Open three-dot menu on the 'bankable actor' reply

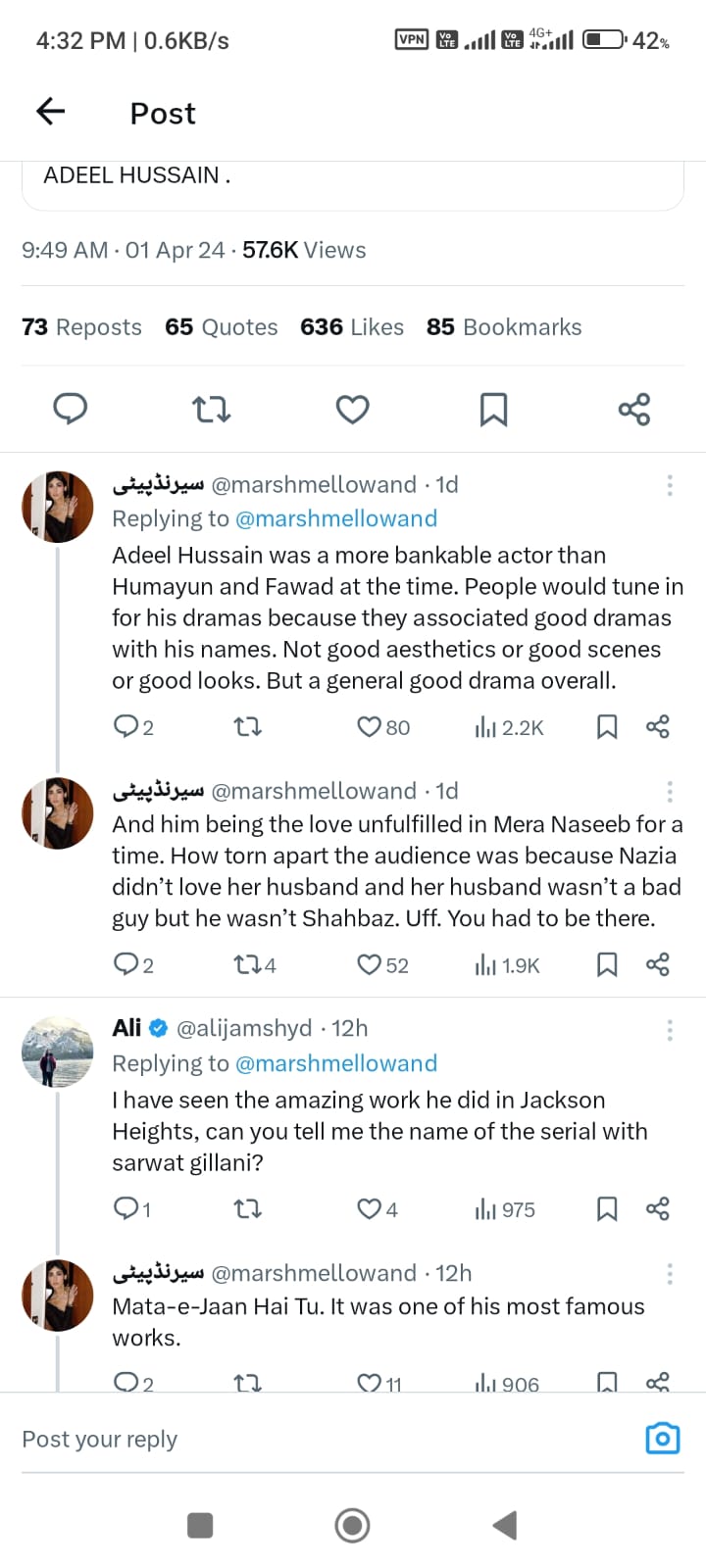point(670,485)
